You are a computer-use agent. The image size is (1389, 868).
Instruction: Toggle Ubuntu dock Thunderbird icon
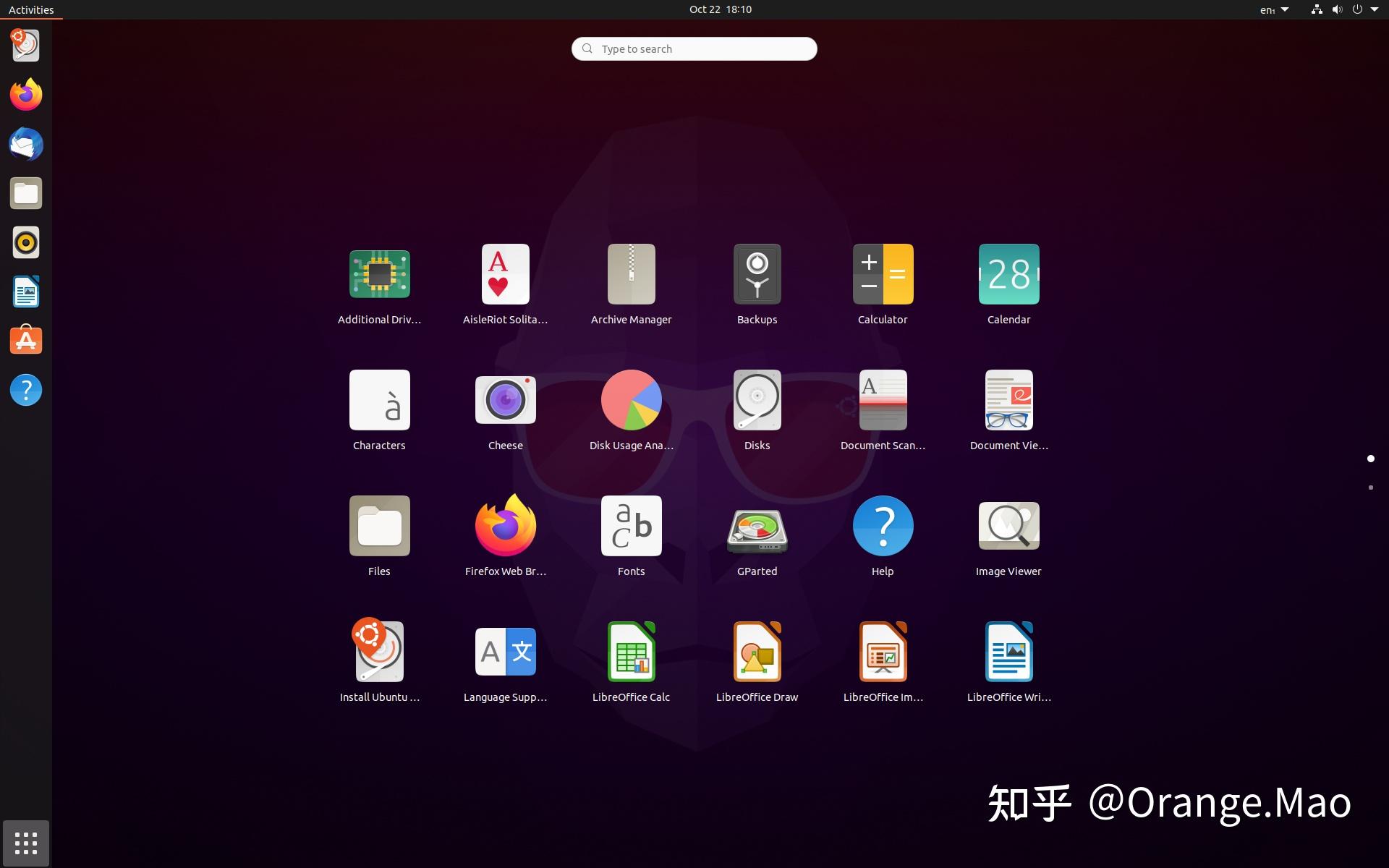tap(25, 143)
